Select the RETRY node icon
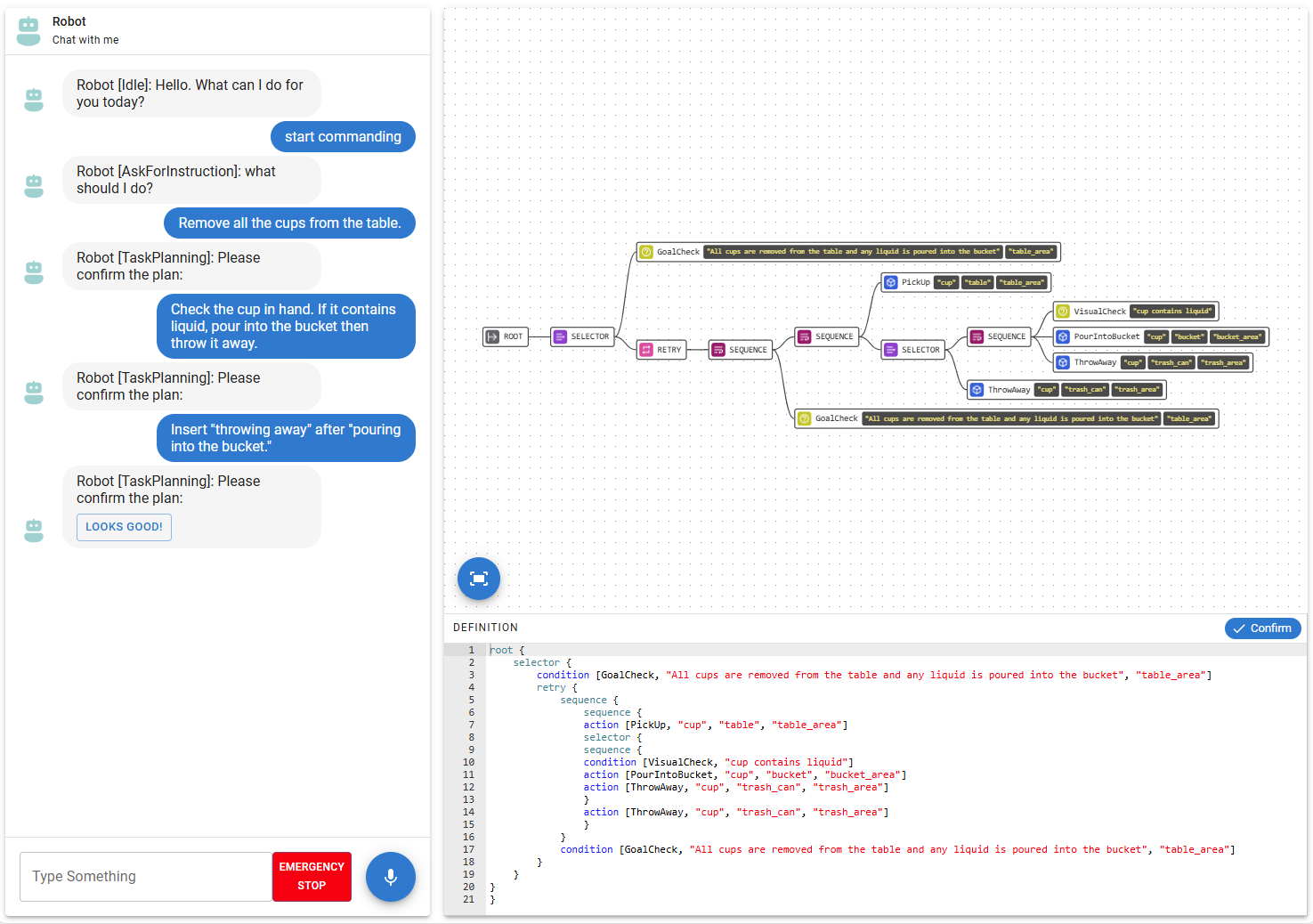The image size is (1313, 924). pyautogui.click(x=647, y=350)
